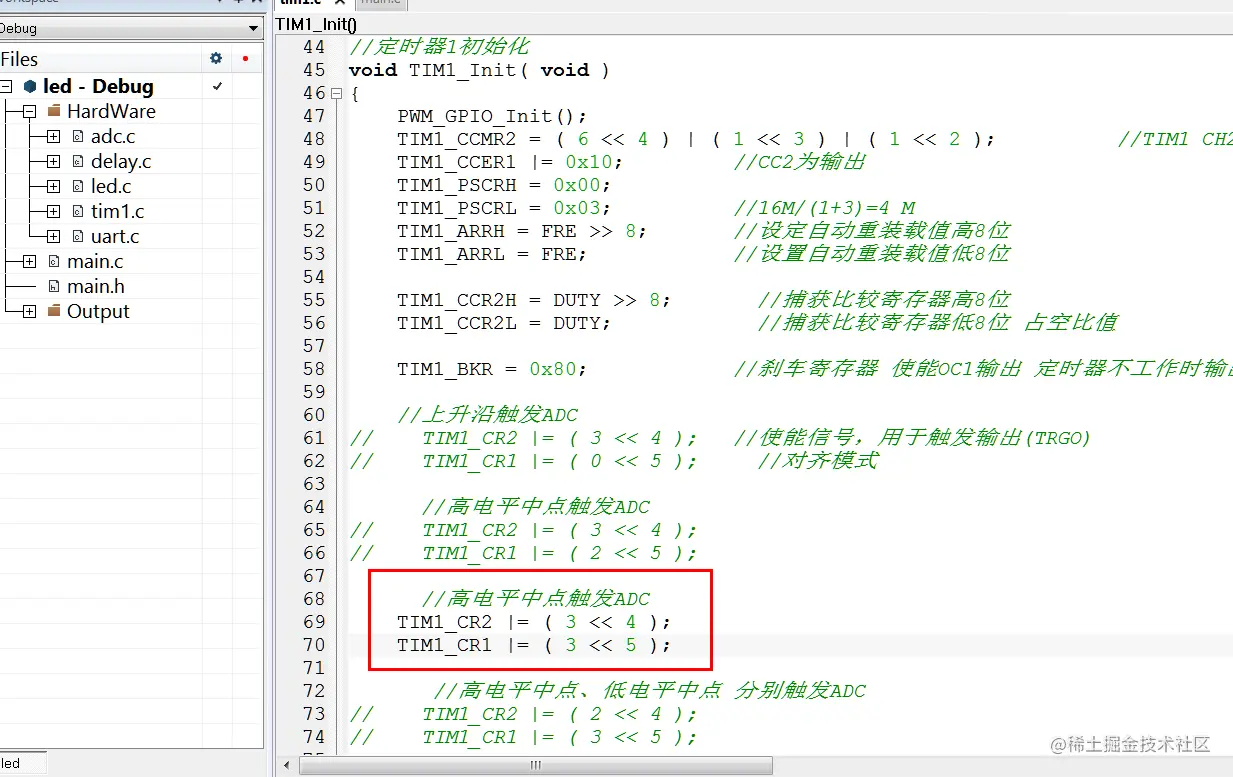Screen dimensions: 1233x777
Task: Click line number 54 in the gutter
Action: tap(314, 277)
